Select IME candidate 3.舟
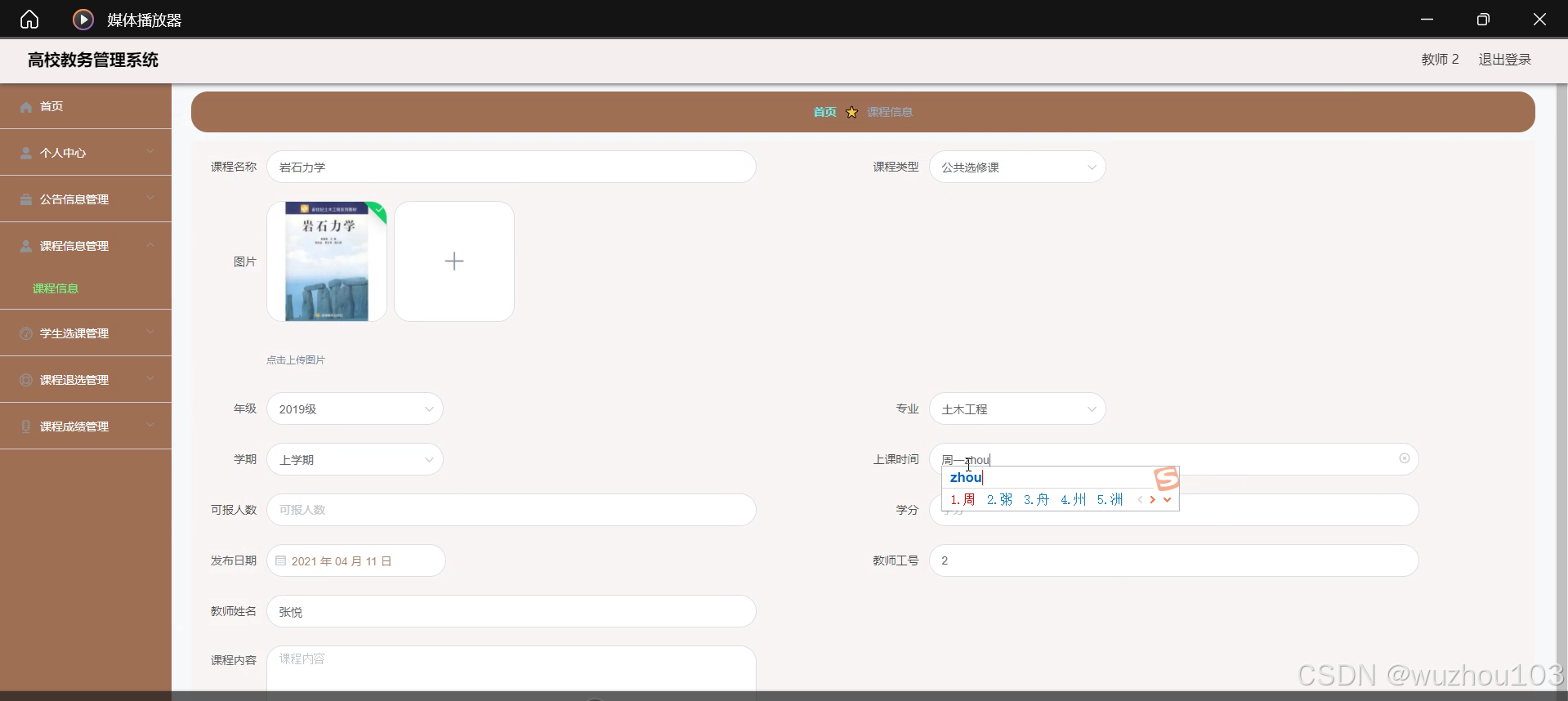This screenshot has width=1568, height=701. tap(1036, 500)
